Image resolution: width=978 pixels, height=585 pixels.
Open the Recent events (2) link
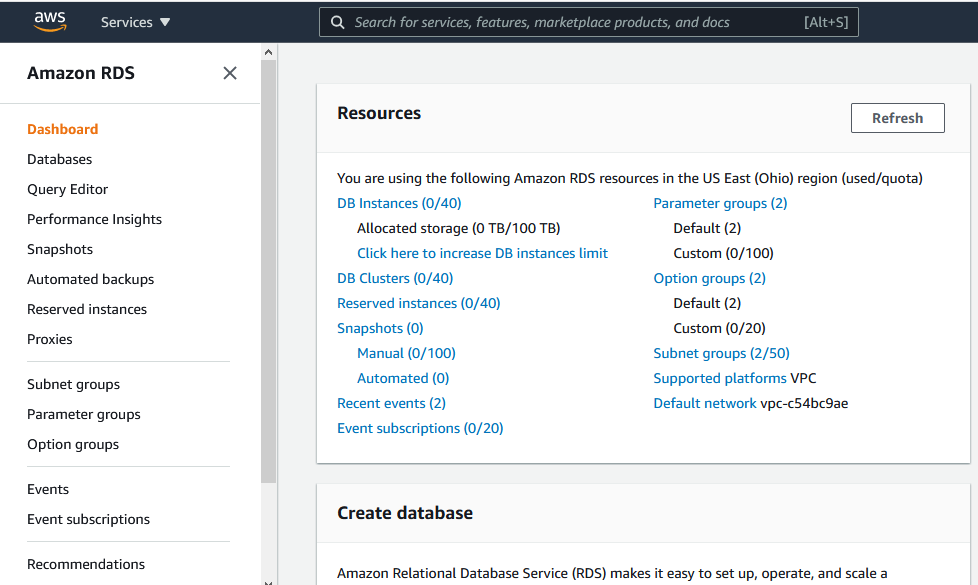pyautogui.click(x=391, y=403)
